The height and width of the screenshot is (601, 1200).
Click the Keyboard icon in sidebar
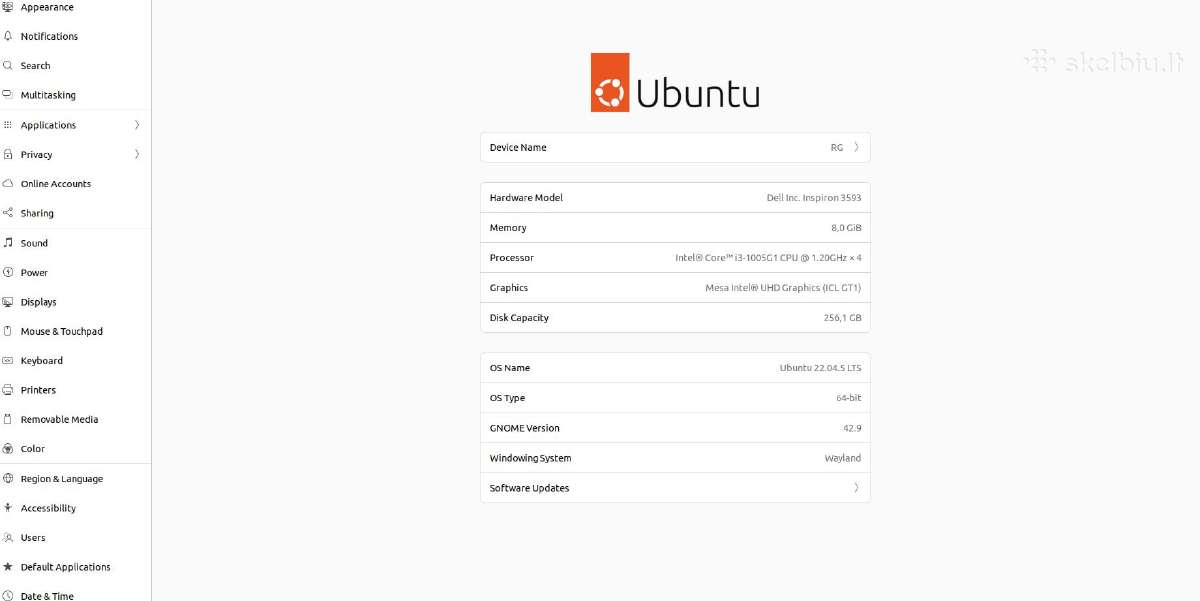click(x=8, y=361)
